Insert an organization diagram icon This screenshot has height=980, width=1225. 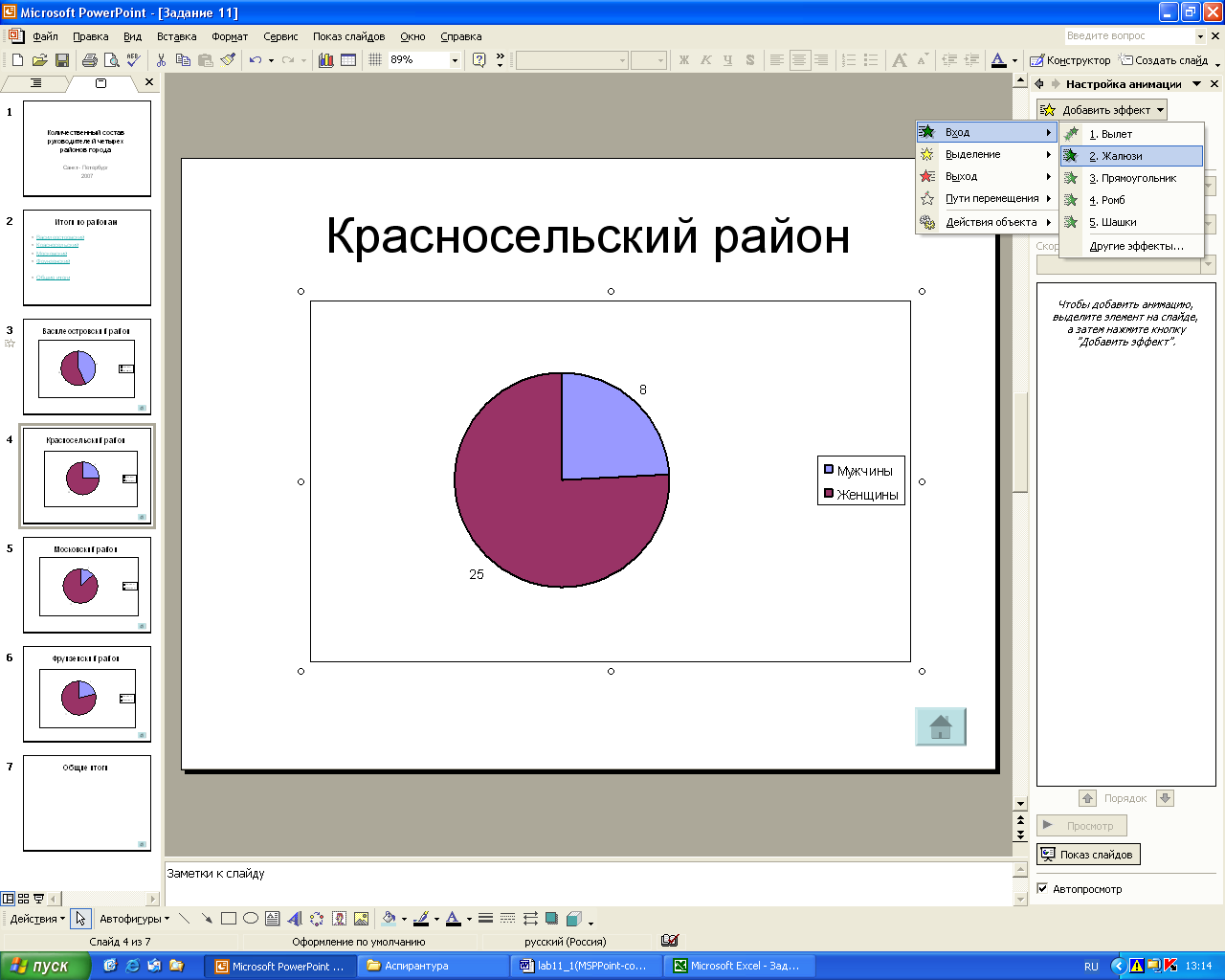pos(317,919)
